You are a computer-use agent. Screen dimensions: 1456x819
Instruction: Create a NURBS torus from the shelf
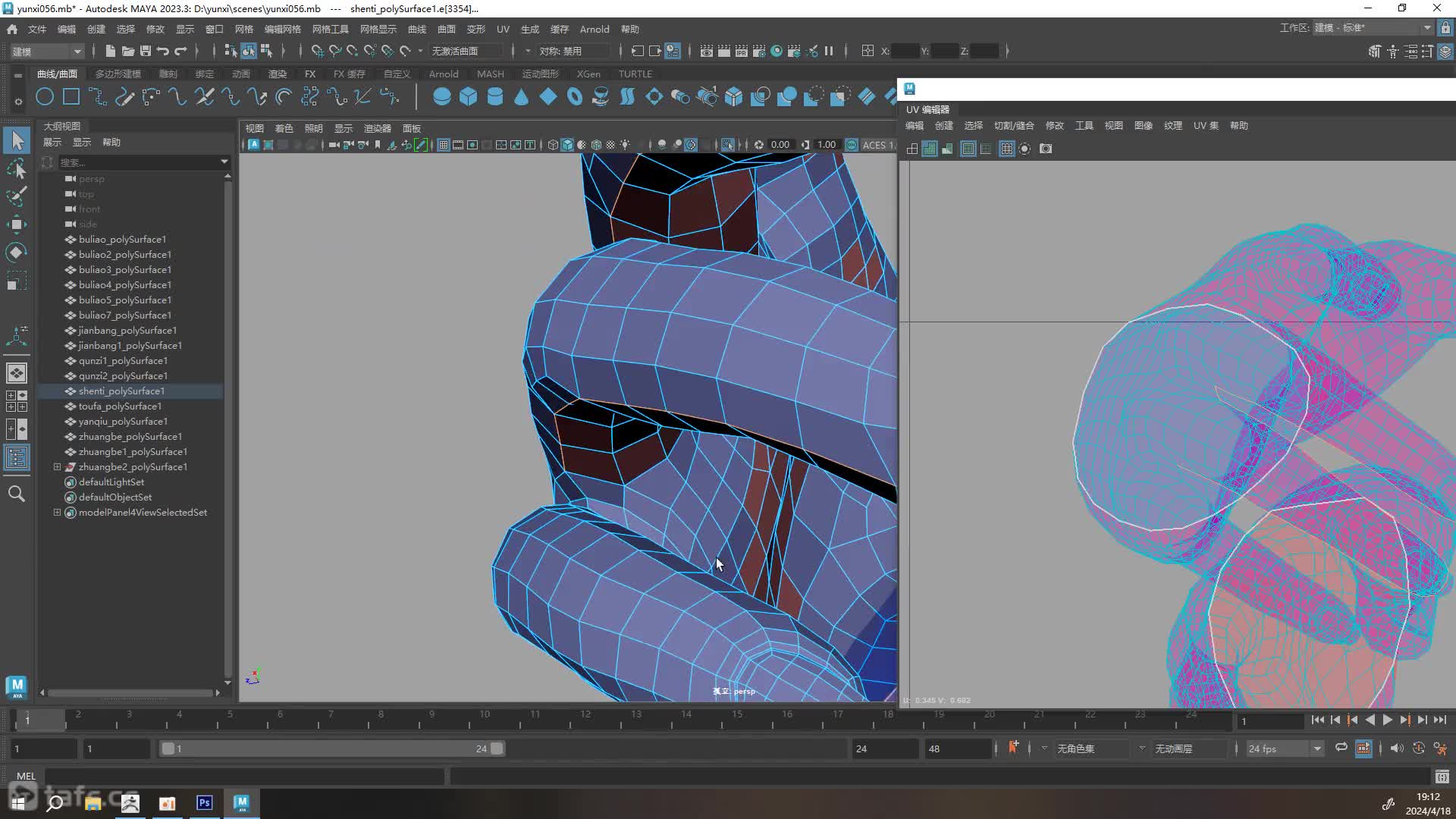pos(574,97)
